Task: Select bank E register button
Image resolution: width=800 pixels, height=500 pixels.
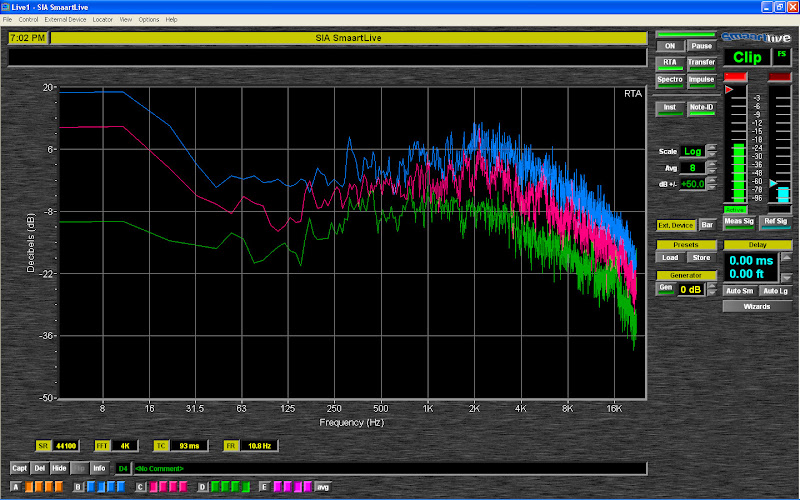Action: point(264,487)
